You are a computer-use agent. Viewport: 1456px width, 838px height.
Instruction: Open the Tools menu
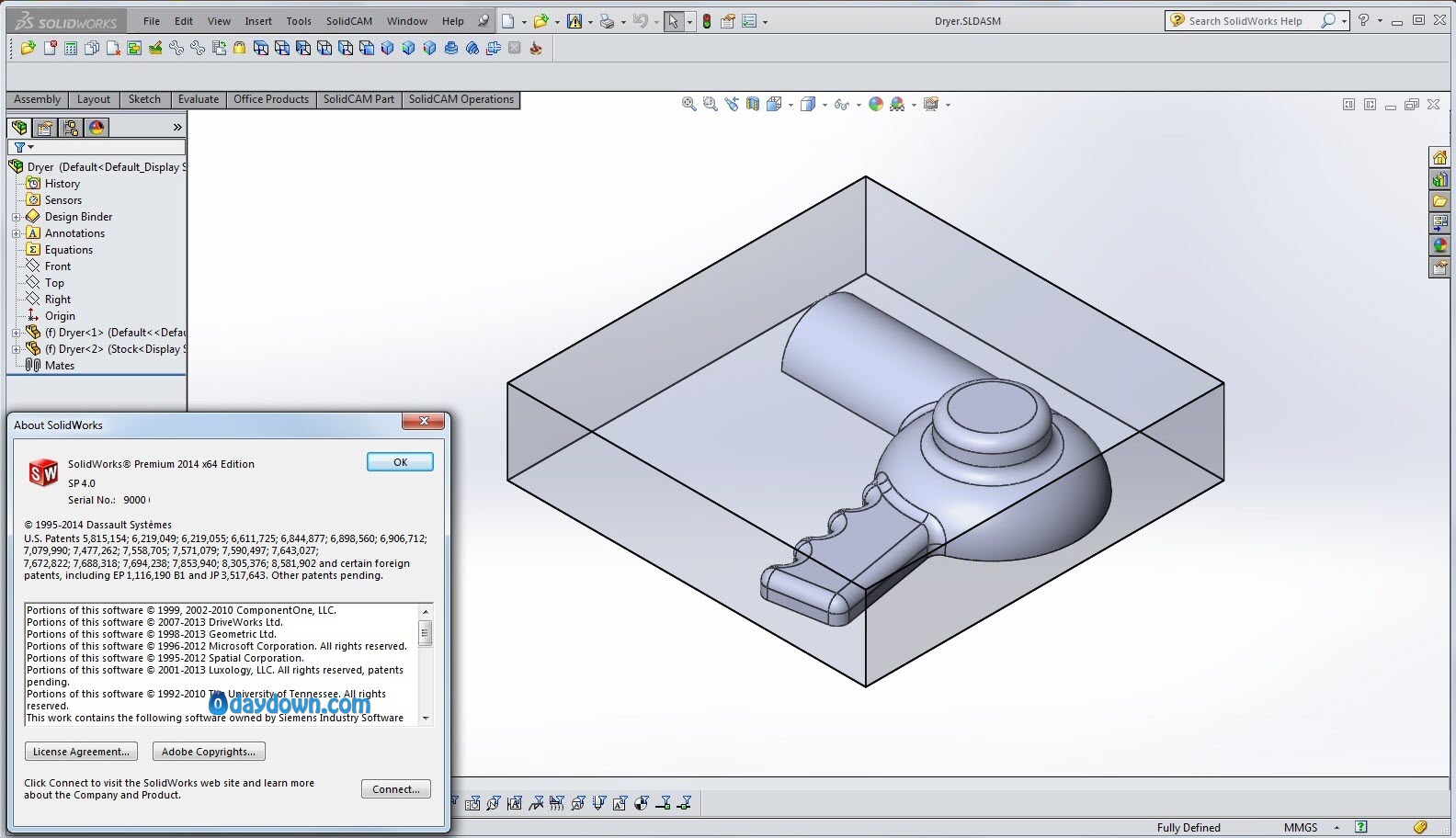click(x=299, y=21)
